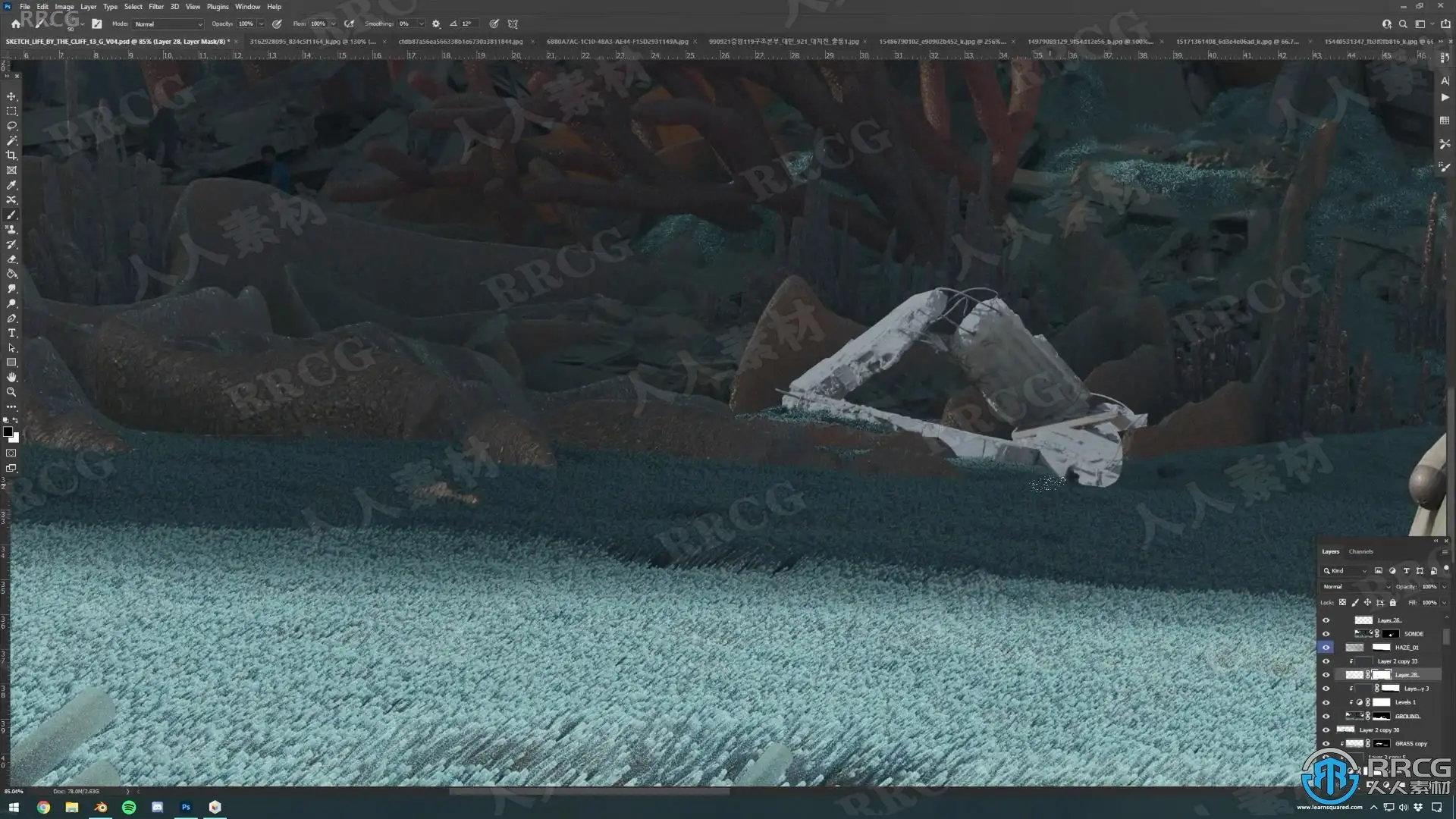This screenshot has width=1456, height=819.
Task: Select the Clone Stamp tool
Action: coord(11,229)
